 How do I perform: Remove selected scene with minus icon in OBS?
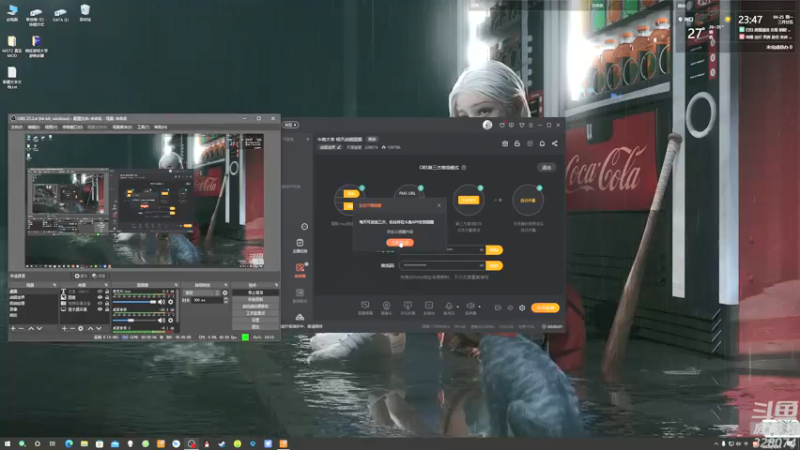21,329
